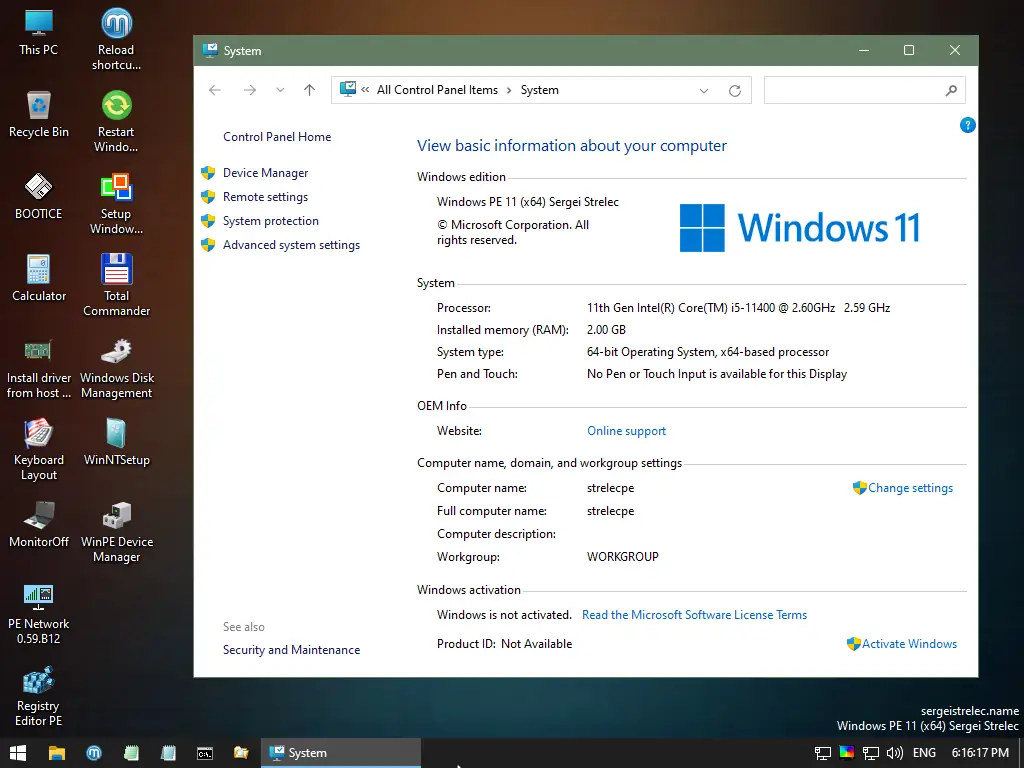The width and height of the screenshot is (1024, 768).
Task: Select MonitorOff desktop icon
Action: tap(39, 525)
